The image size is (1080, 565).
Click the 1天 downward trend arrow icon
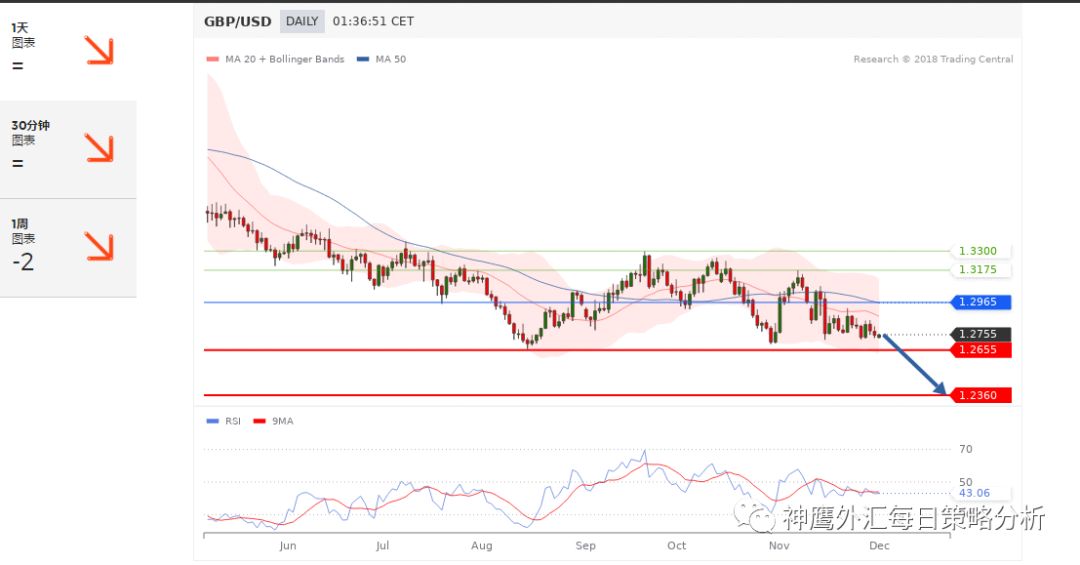click(99, 50)
